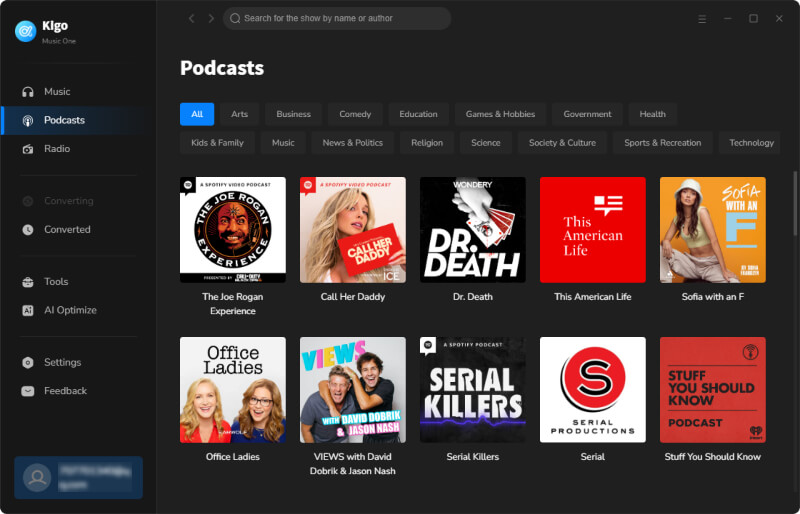The width and height of the screenshot is (800, 514).
Task: Click the Music sidebar label
Action: click(x=57, y=92)
